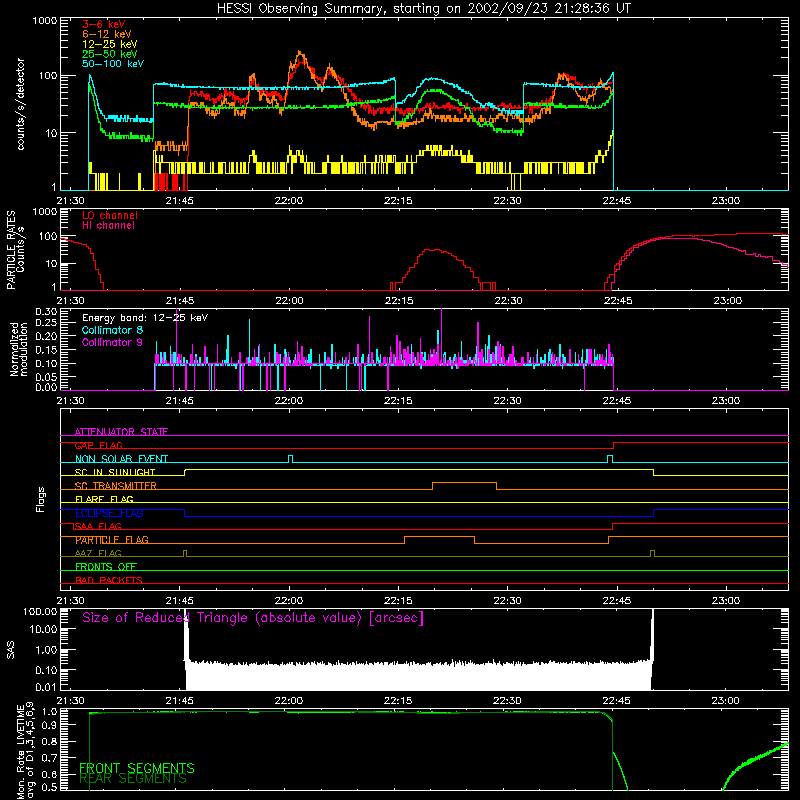800x800 pixels.
Task: Click the particle rate bump near 22:20
Action: (435, 250)
